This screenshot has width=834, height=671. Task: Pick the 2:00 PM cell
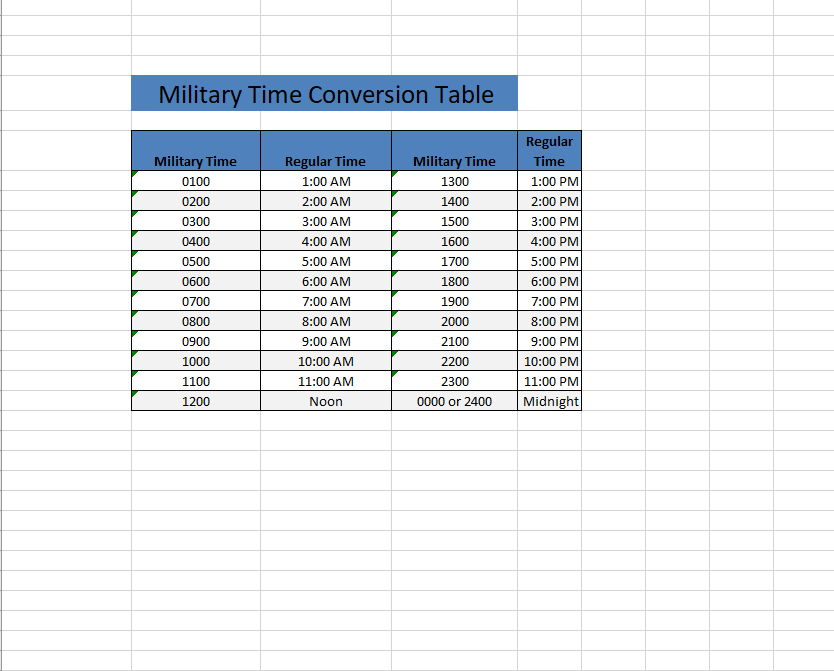point(549,202)
